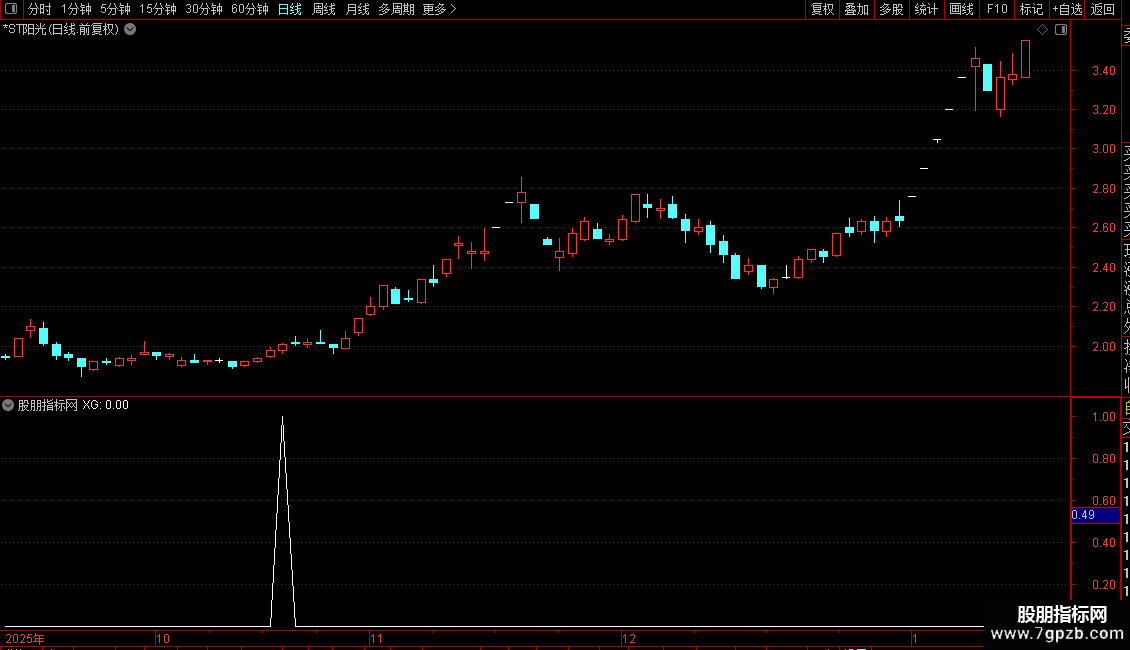Click the diamond icon in main chart
The image size is (1130, 650).
tap(1042, 30)
